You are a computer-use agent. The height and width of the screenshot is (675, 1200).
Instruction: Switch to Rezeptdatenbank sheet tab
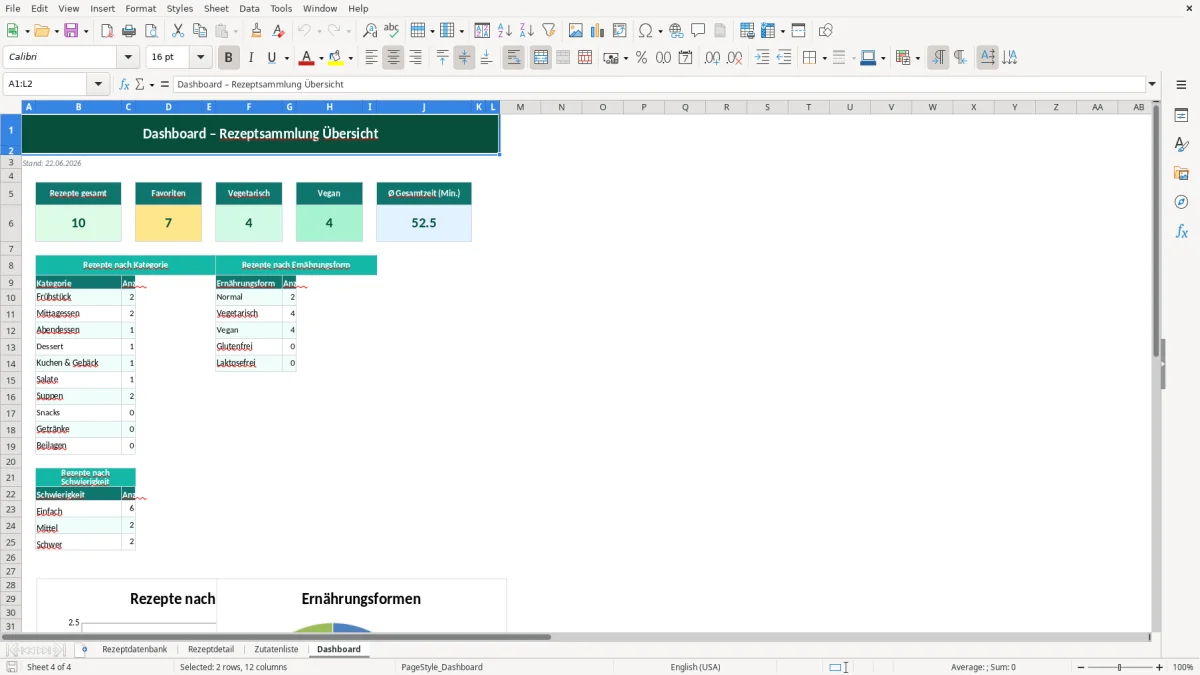(134, 649)
